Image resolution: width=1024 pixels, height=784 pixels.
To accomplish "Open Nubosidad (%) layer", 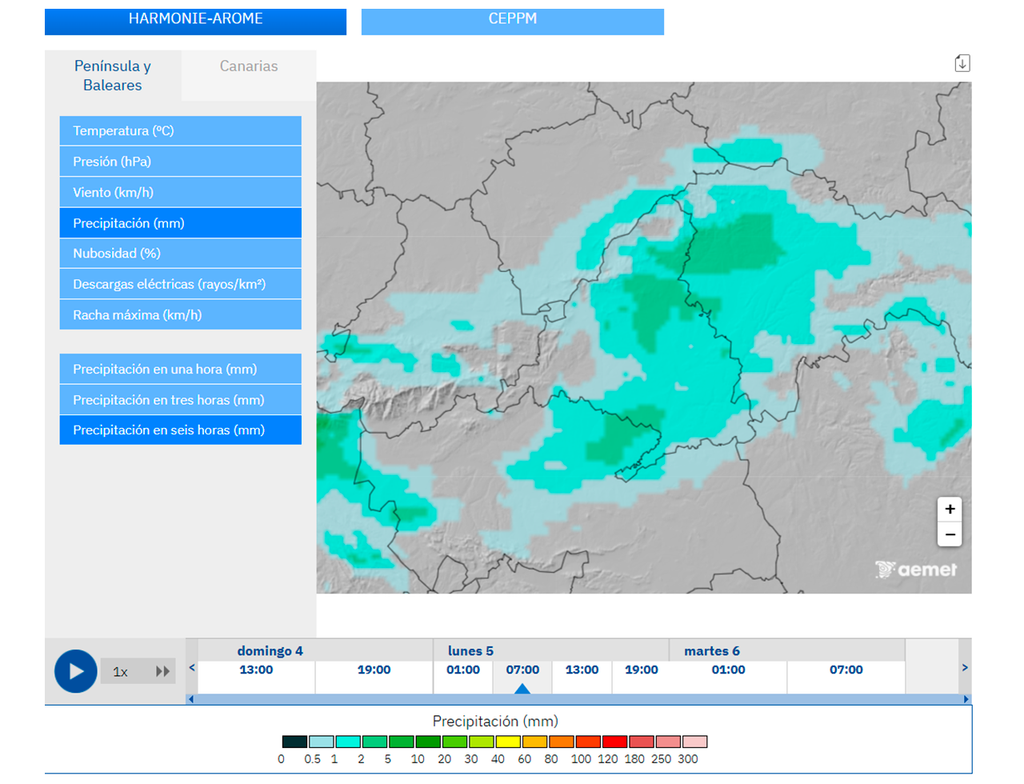I will 180,253.
